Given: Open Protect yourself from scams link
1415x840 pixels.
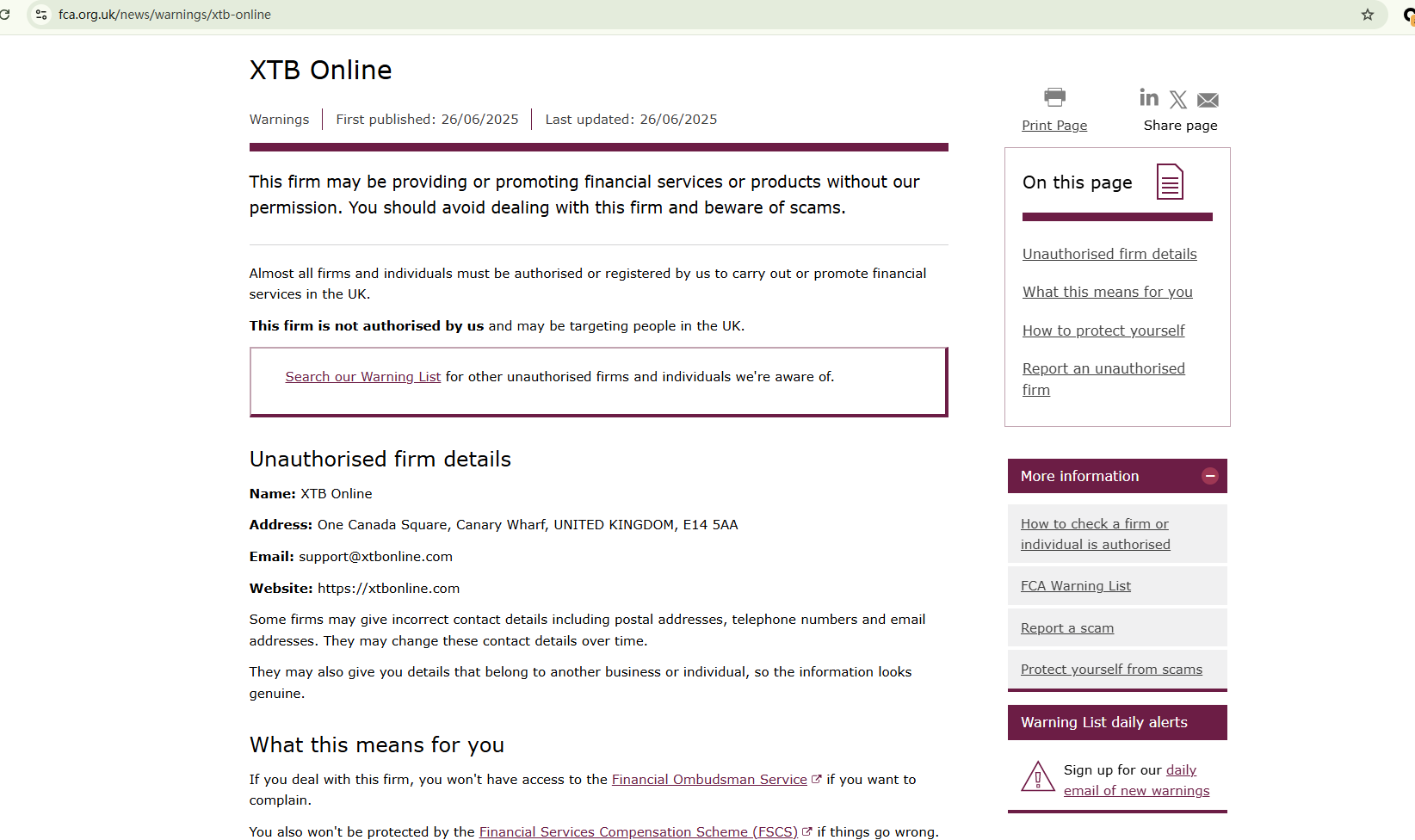Looking at the screenshot, I should tap(1111, 670).
